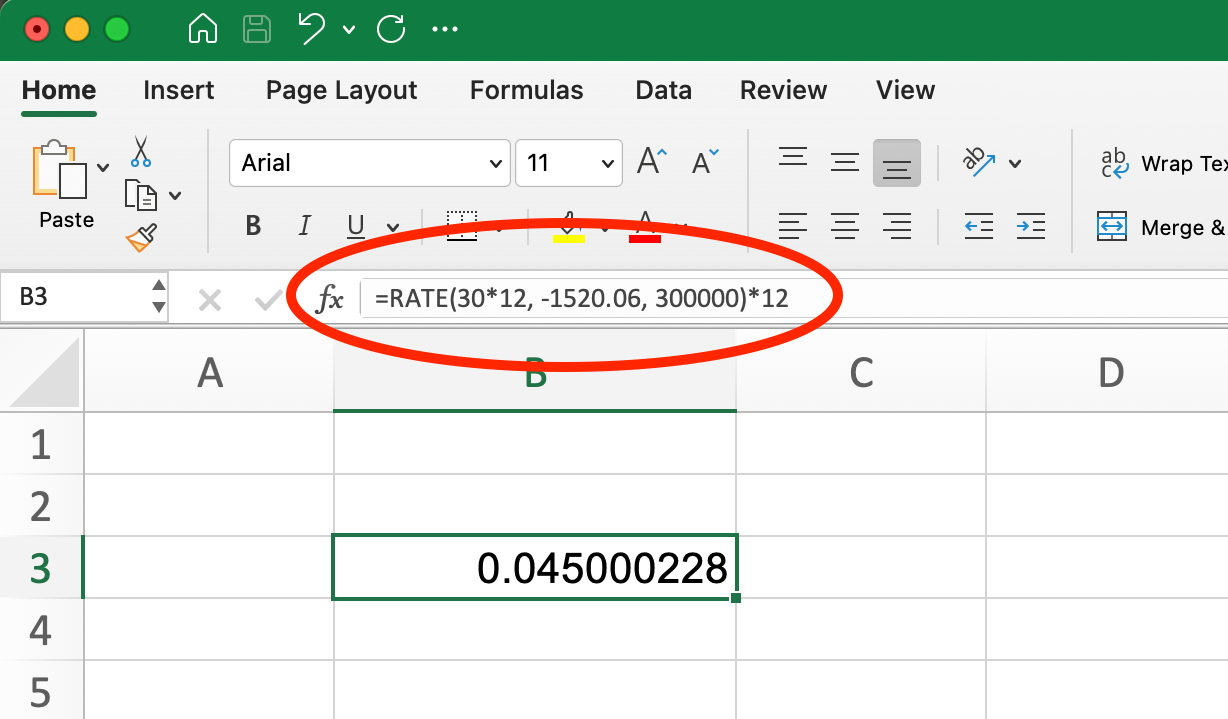Open the undo history dropdown arrow
Image resolution: width=1228 pixels, height=719 pixels.
[348, 30]
